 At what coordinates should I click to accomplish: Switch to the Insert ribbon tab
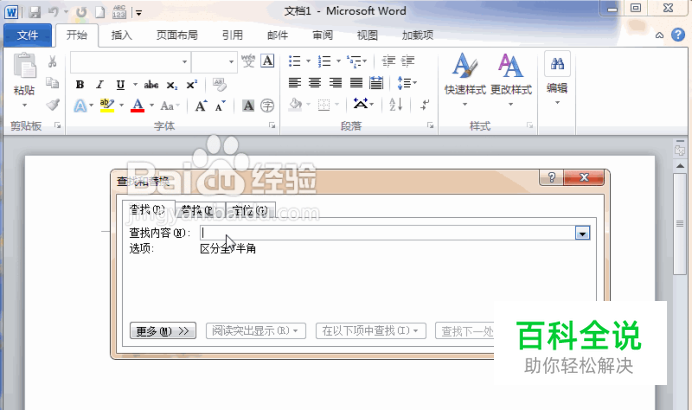[121, 35]
